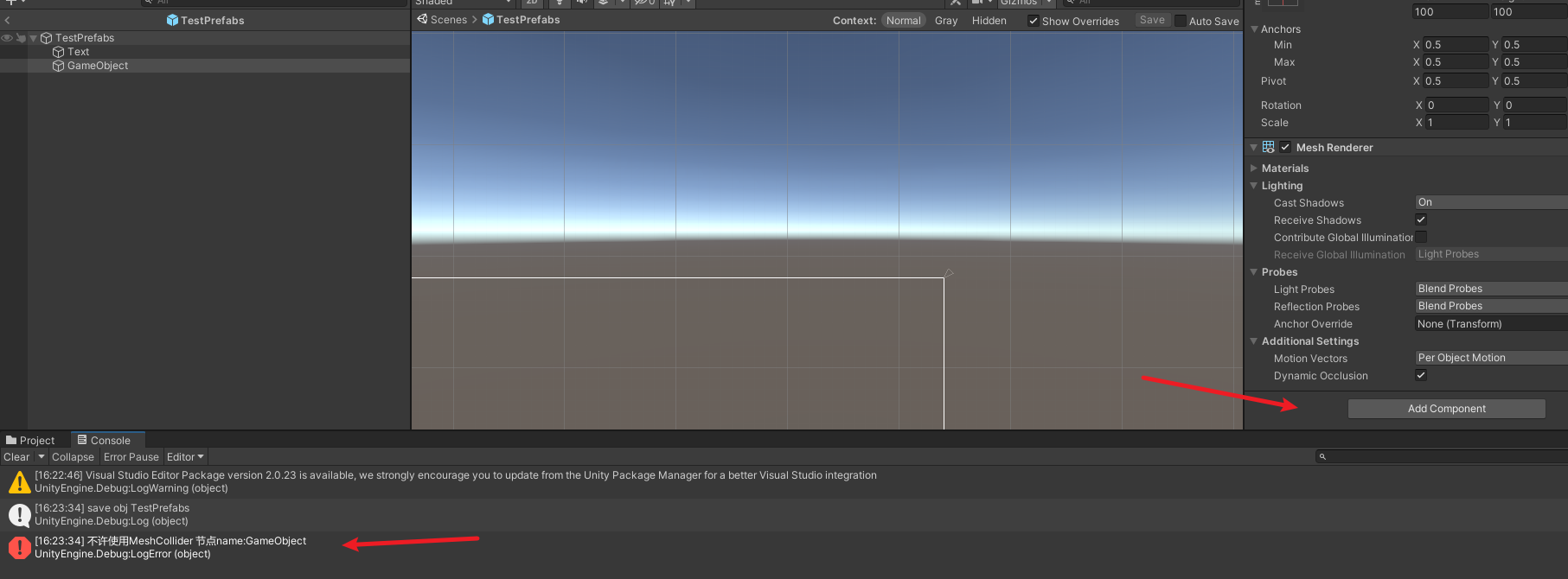This screenshot has width=1568, height=579.
Task: Open the Light Probes dropdown
Action: (x=1491, y=289)
